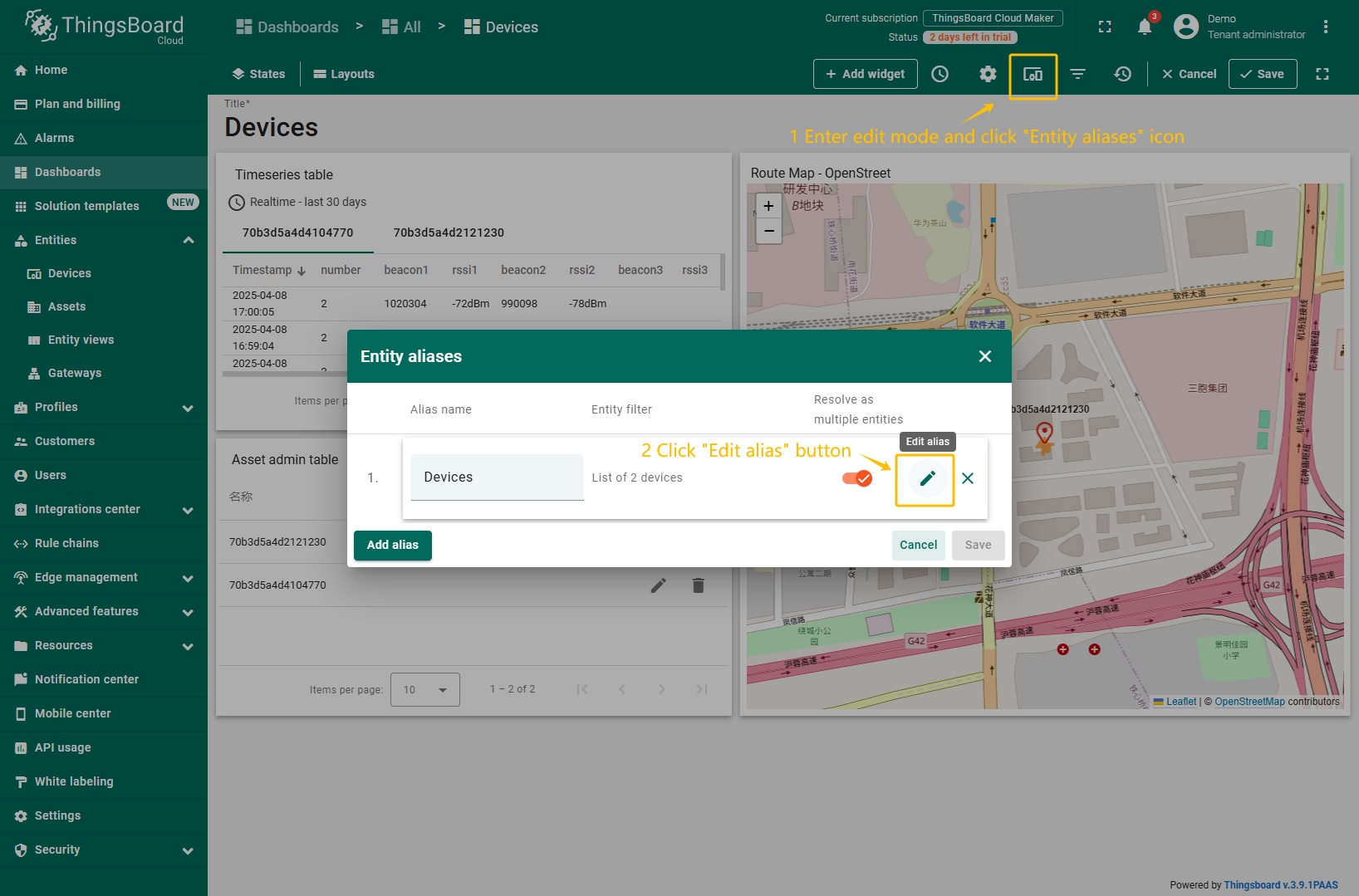The image size is (1359, 896).
Task: Open the Items per page dropdown
Action: [424, 690]
